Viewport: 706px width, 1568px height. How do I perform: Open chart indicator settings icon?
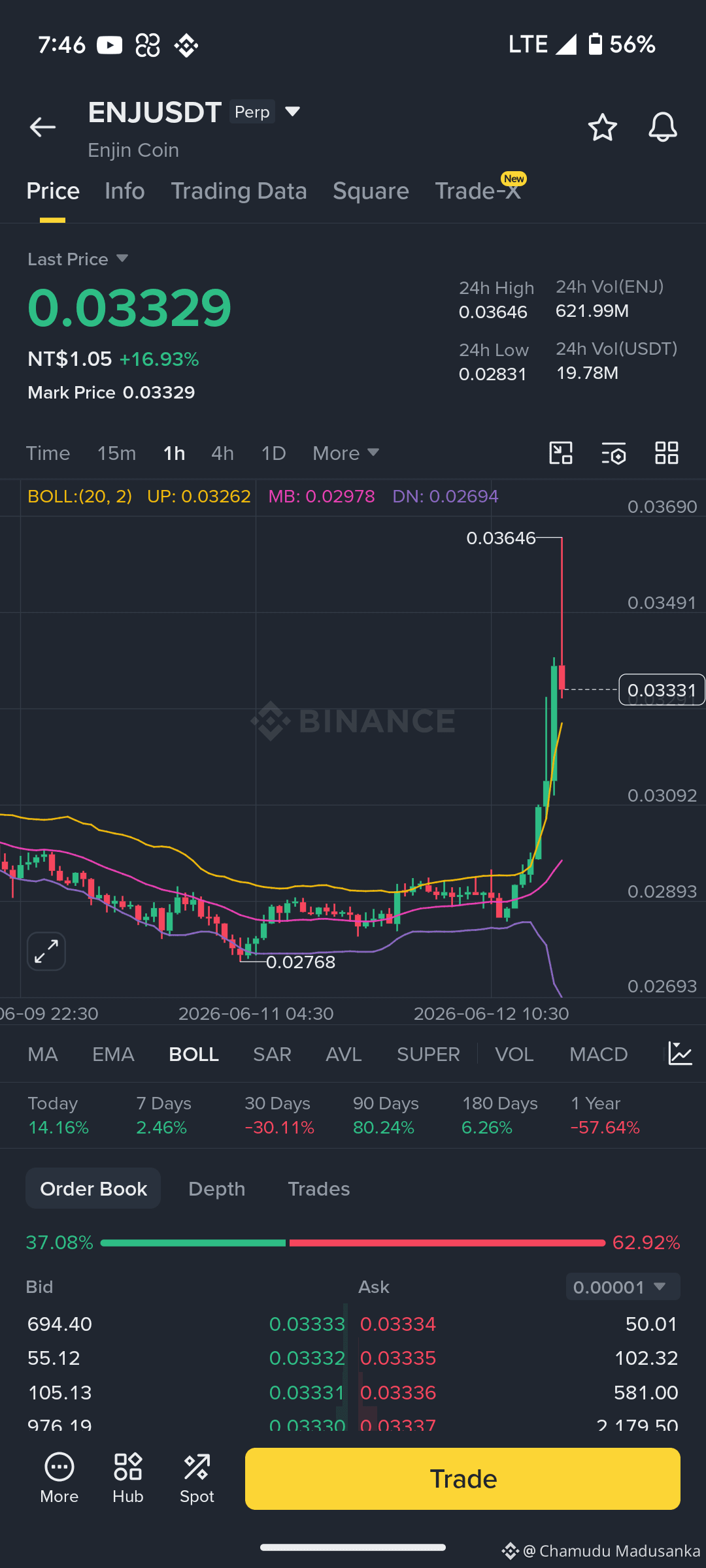(x=614, y=453)
